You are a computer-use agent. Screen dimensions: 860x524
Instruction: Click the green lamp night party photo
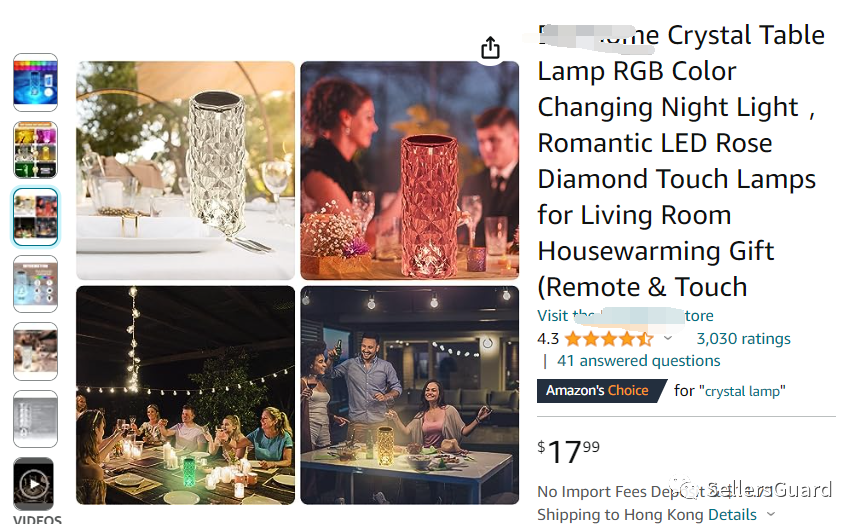pyautogui.click(x=185, y=395)
